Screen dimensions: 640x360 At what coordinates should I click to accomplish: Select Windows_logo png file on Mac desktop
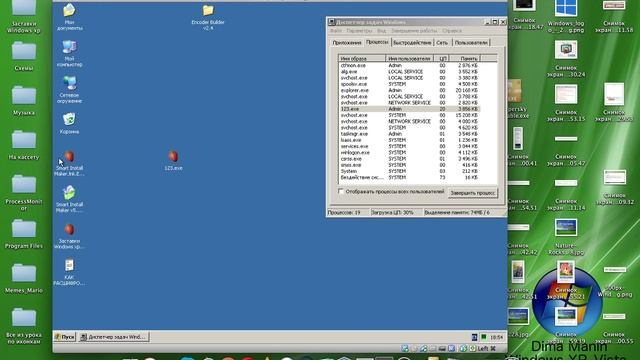tap(566, 8)
